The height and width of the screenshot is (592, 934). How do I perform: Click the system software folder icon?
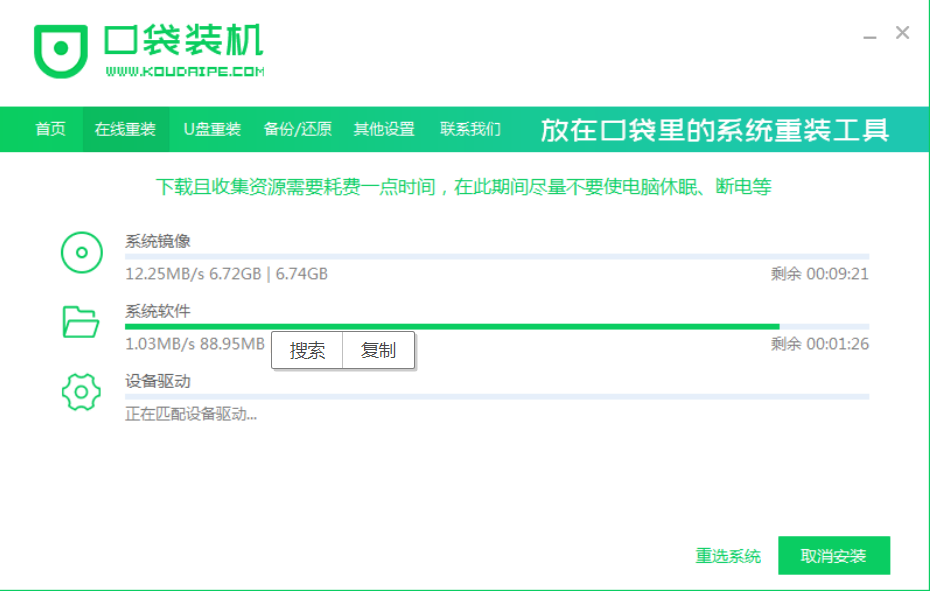pyautogui.click(x=81, y=322)
